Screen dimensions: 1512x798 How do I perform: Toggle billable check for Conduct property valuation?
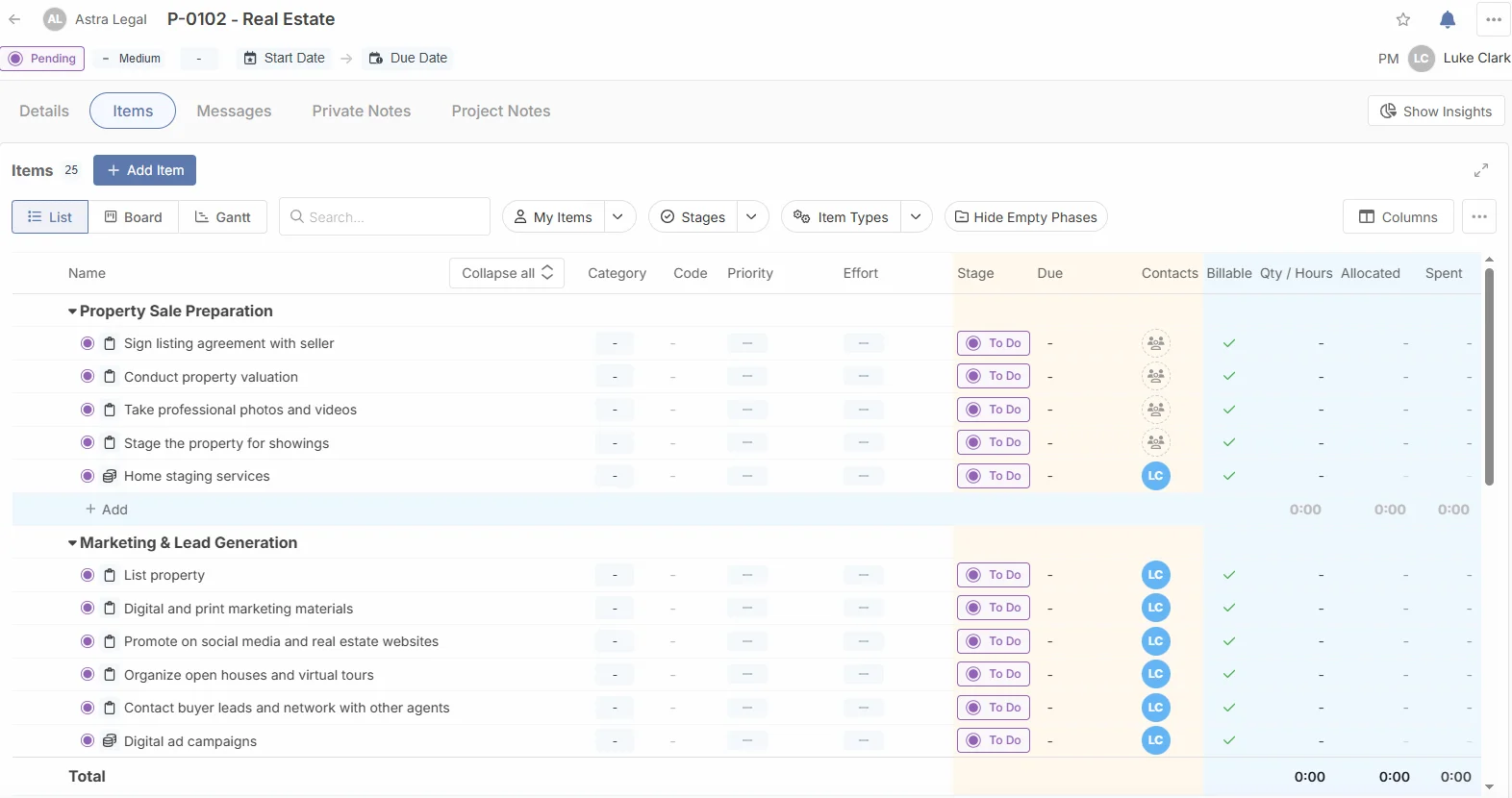click(x=1229, y=376)
